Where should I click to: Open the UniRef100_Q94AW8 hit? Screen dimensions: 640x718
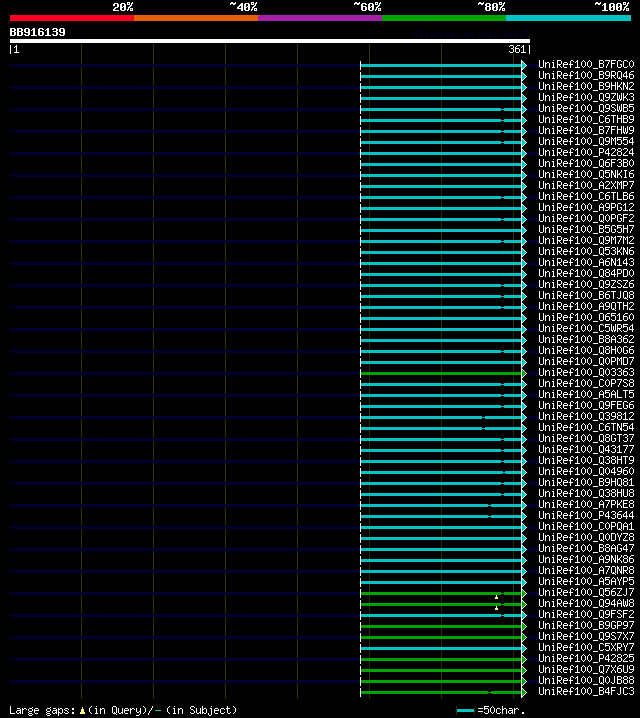tap(586, 603)
